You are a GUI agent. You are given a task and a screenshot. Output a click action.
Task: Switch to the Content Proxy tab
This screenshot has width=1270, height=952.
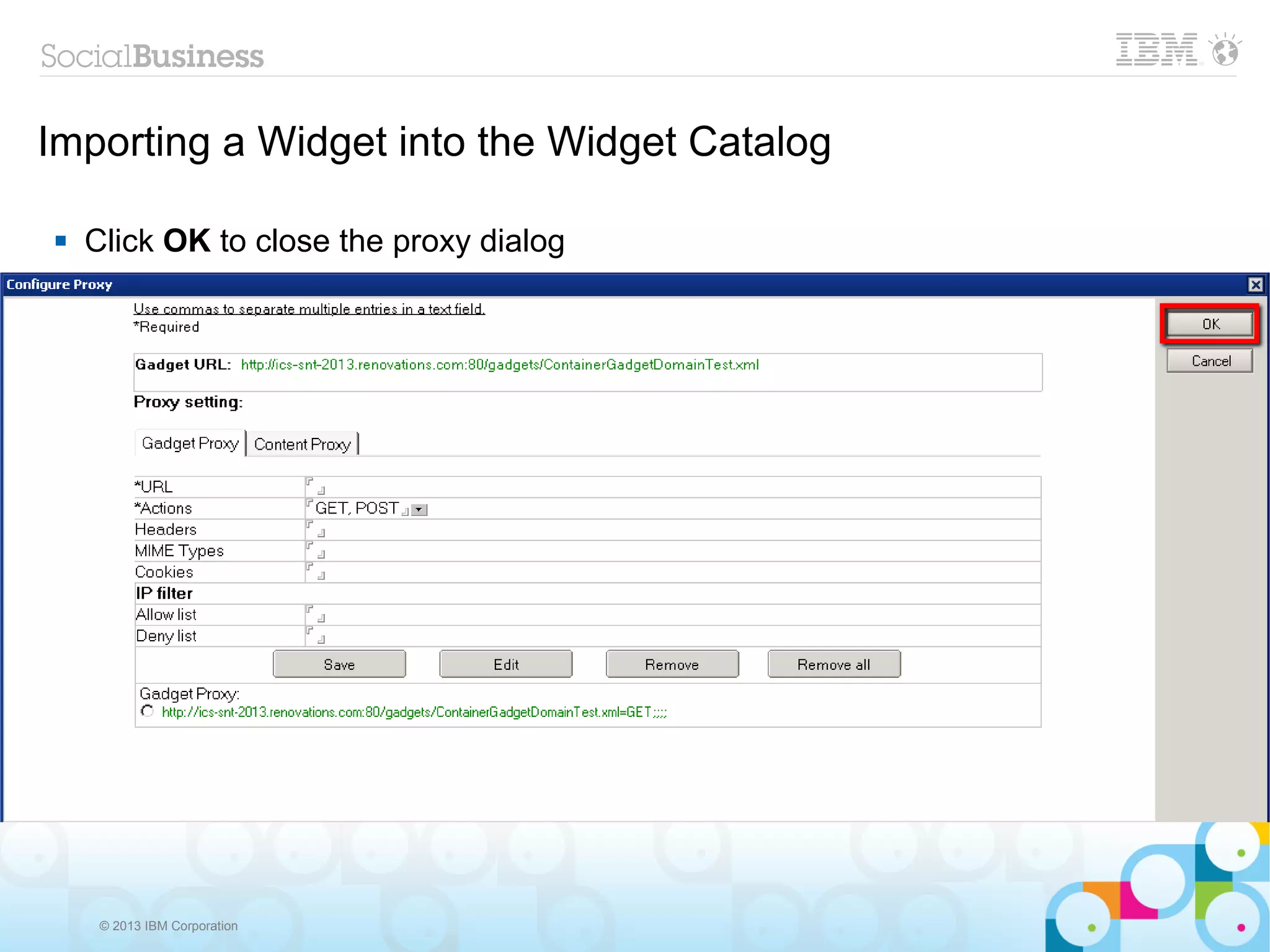[x=303, y=444]
